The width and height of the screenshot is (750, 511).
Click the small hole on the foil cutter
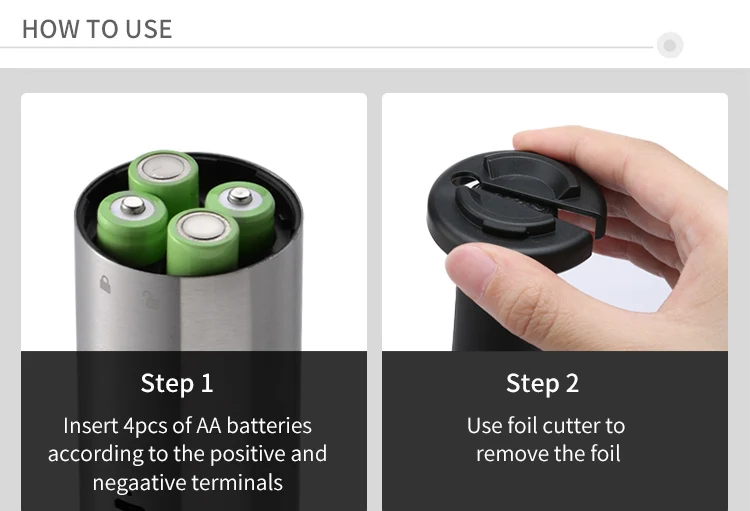(x=462, y=180)
